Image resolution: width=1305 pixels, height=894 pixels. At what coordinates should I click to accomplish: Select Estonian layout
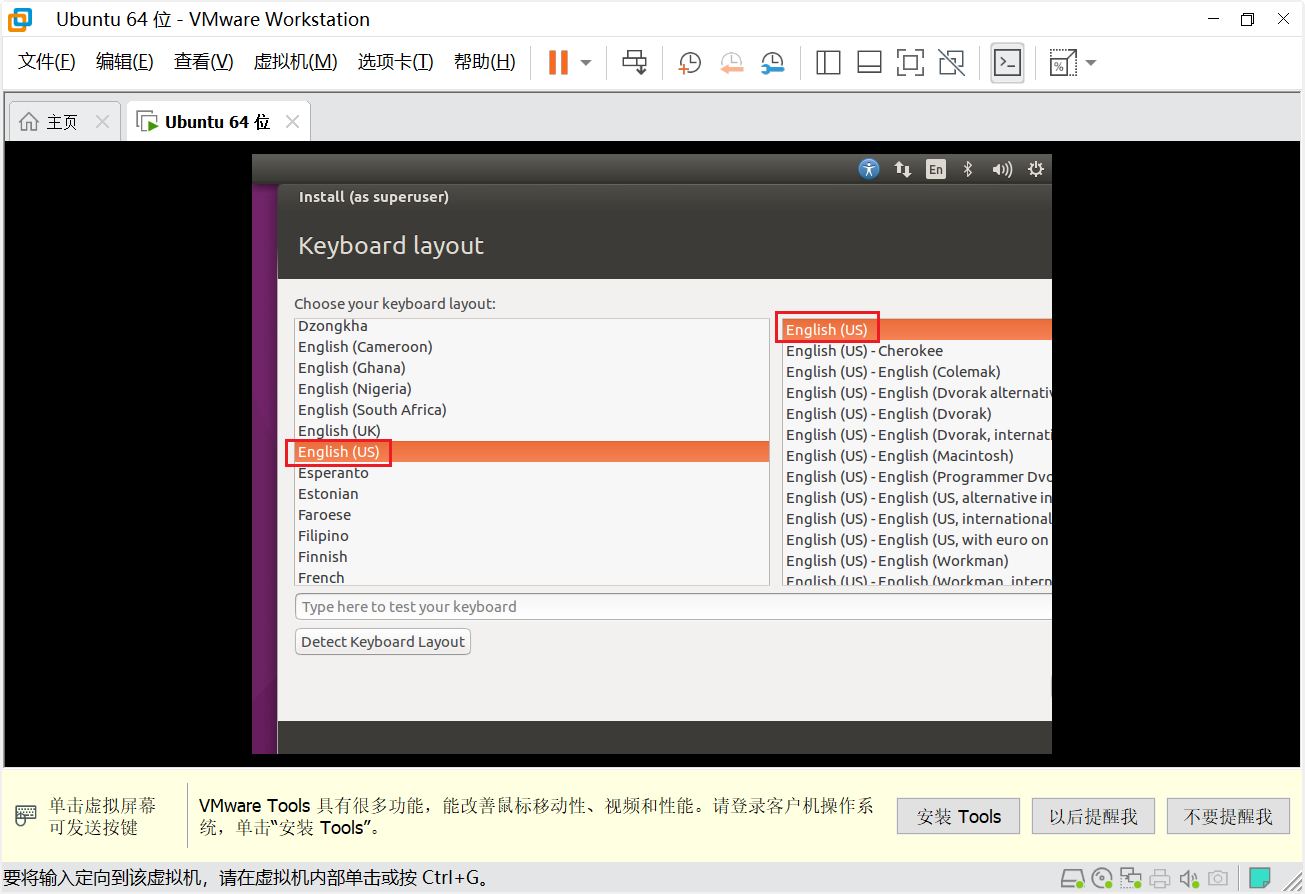coord(532,494)
